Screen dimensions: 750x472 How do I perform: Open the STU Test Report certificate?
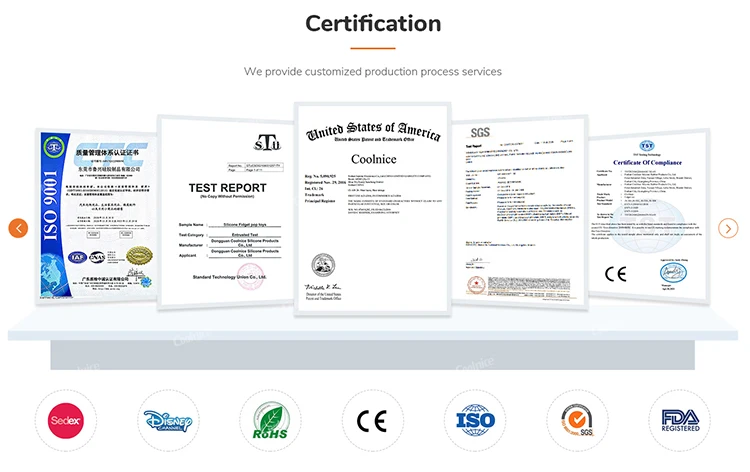point(226,212)
